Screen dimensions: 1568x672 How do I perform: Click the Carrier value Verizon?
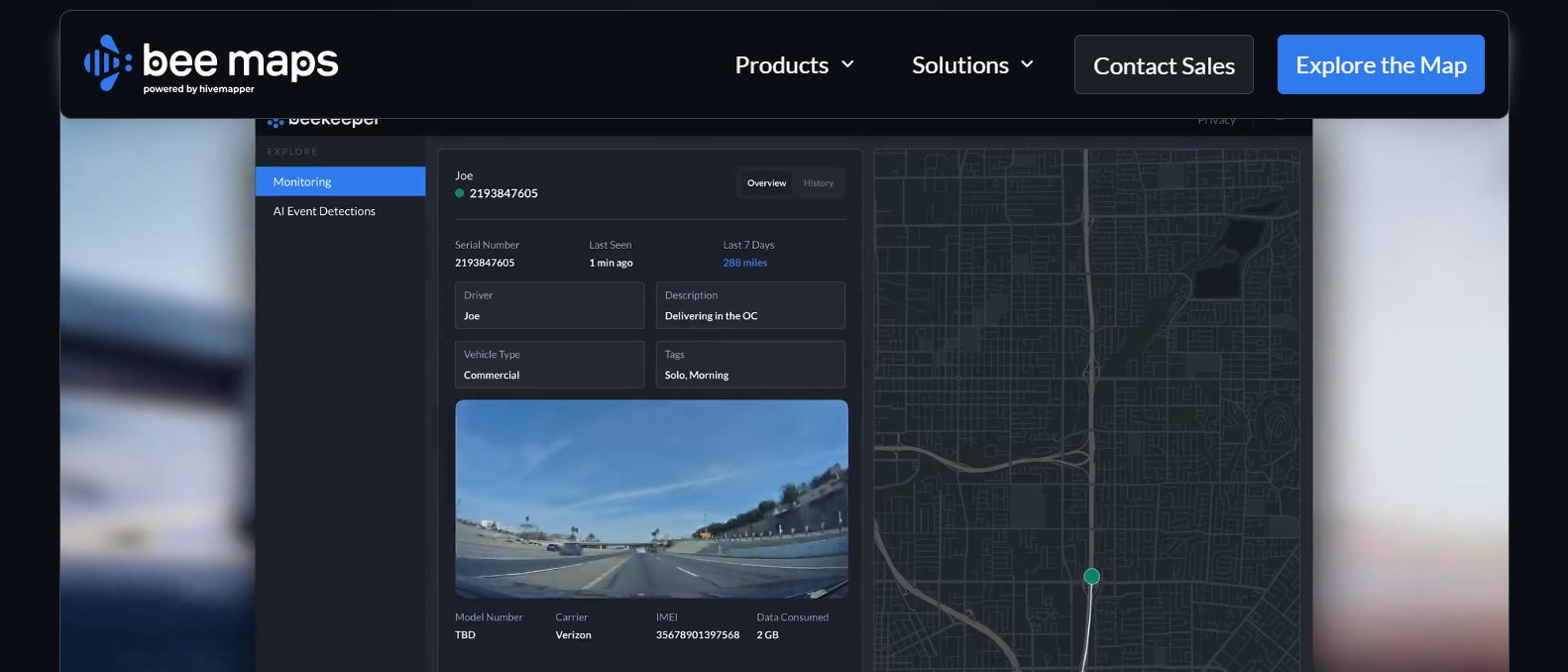click(x=573, y=635)
